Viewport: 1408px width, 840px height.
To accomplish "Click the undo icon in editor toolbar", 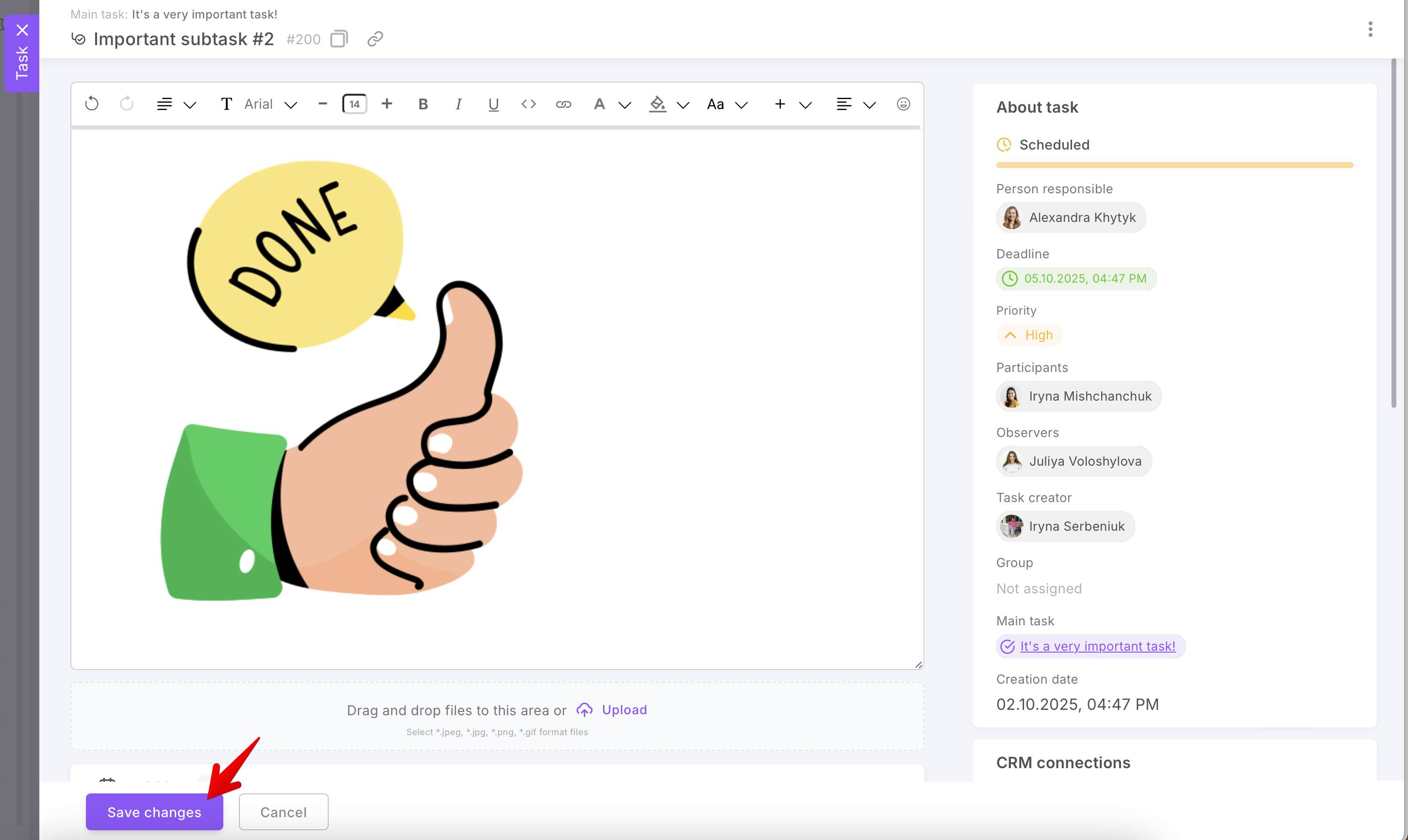I will [x=92, y=104].
